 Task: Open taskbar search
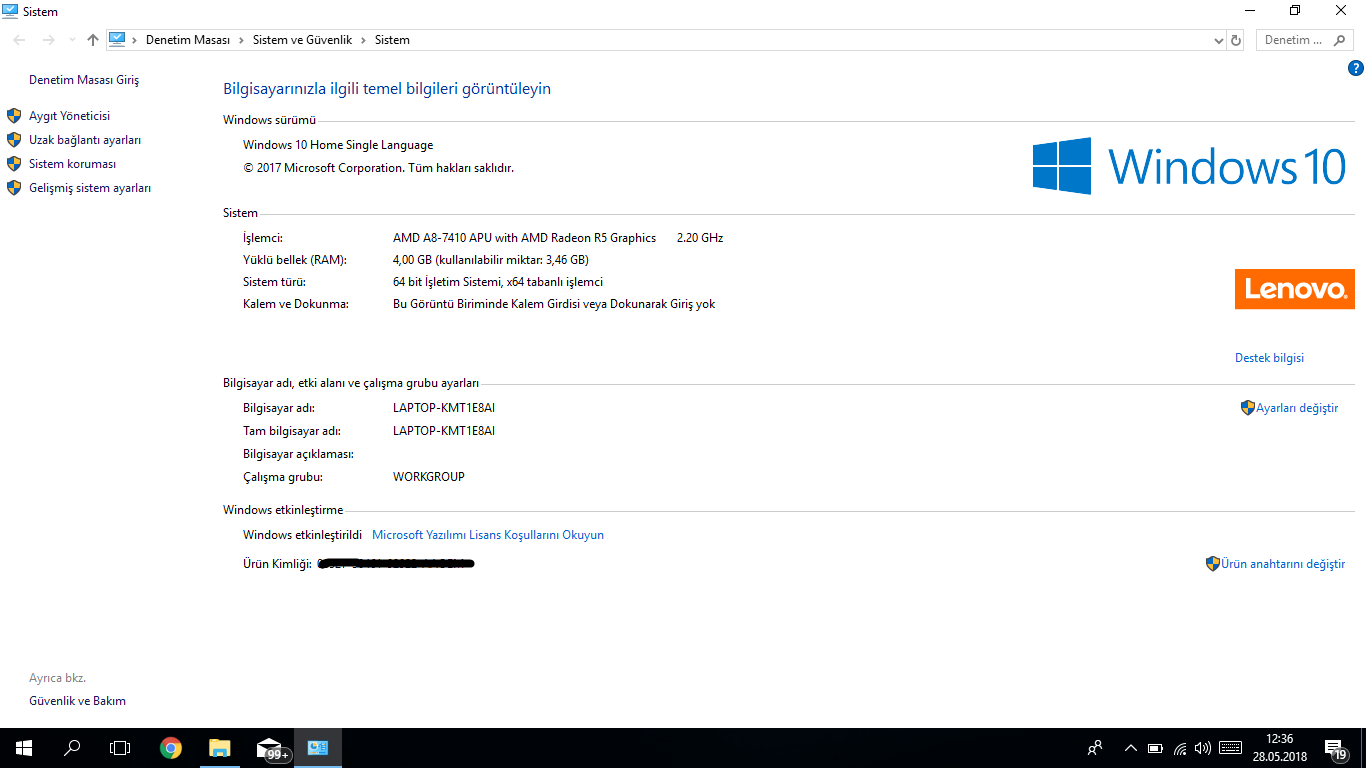tap(72, 748)
